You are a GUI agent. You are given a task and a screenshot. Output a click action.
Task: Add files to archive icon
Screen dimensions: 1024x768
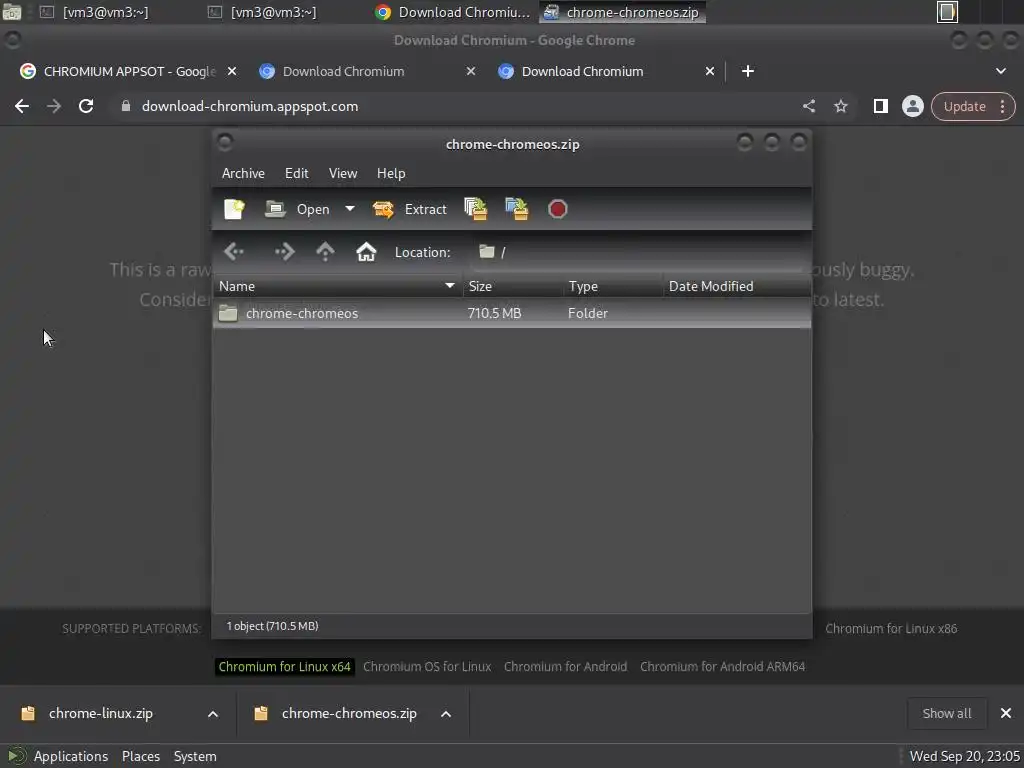click(475, 209)
